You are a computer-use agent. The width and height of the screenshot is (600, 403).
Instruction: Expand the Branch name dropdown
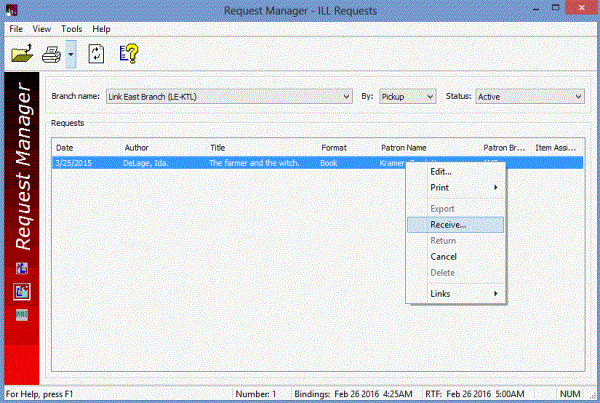coord(346,97)
